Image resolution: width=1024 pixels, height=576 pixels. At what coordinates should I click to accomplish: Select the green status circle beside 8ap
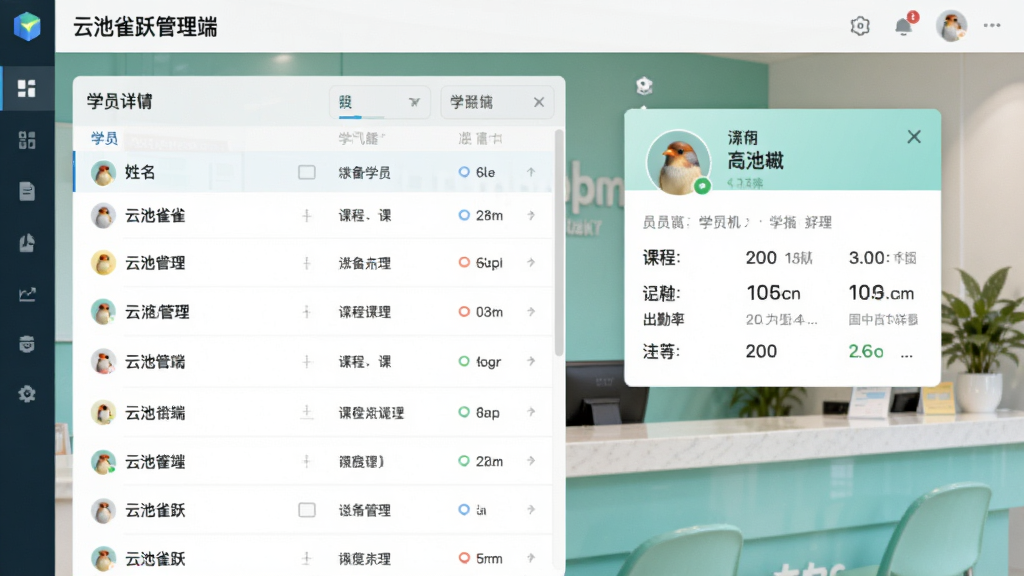click(x=464, y=412)
